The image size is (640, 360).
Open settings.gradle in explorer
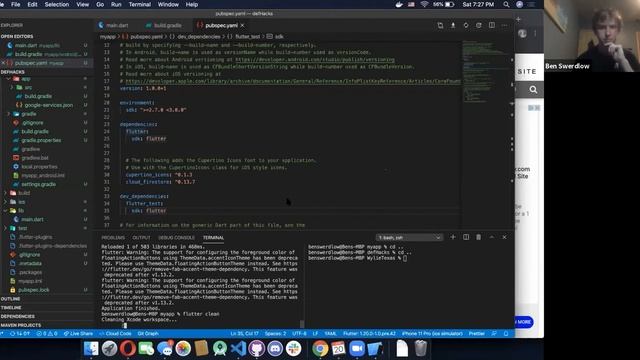[38, 184]
